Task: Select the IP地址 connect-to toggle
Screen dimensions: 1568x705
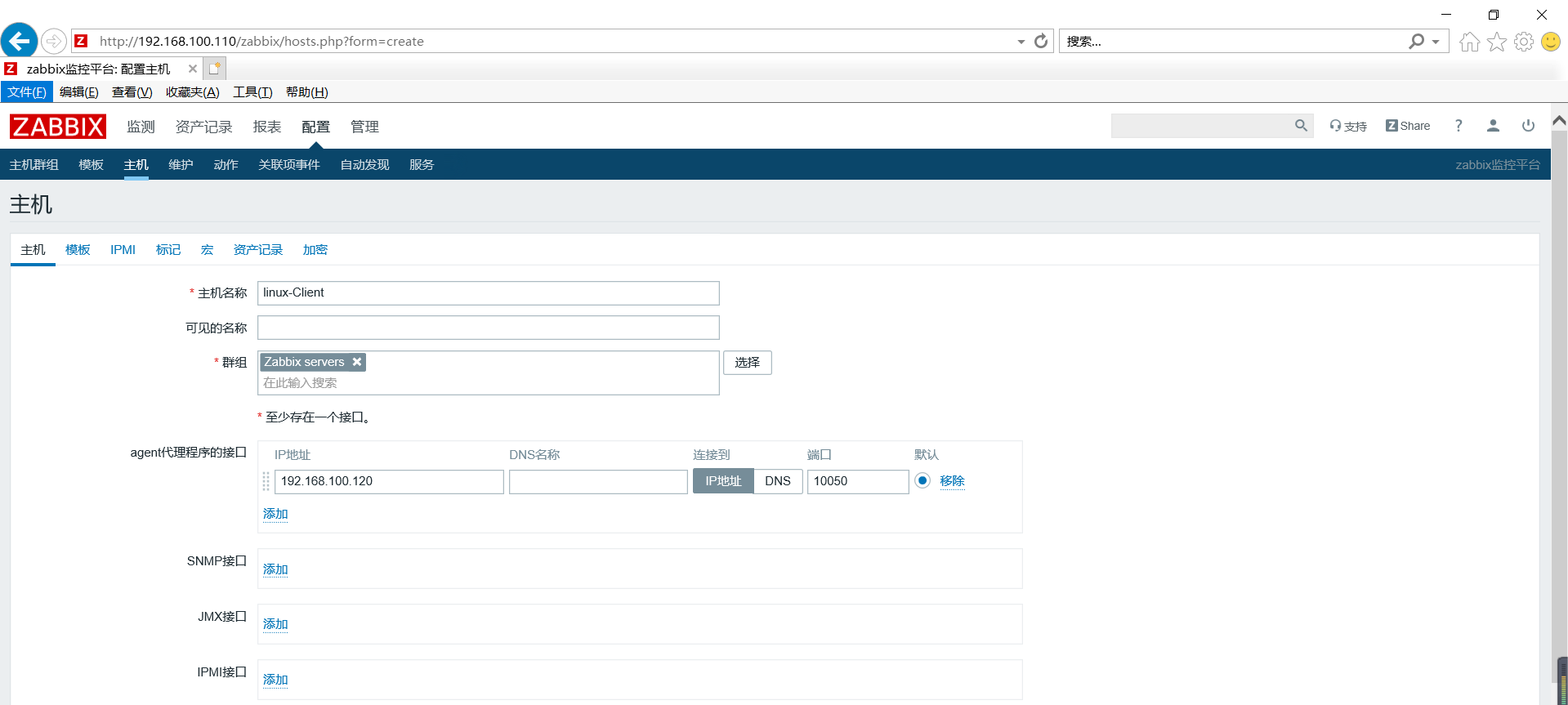Action: point(723,481)
